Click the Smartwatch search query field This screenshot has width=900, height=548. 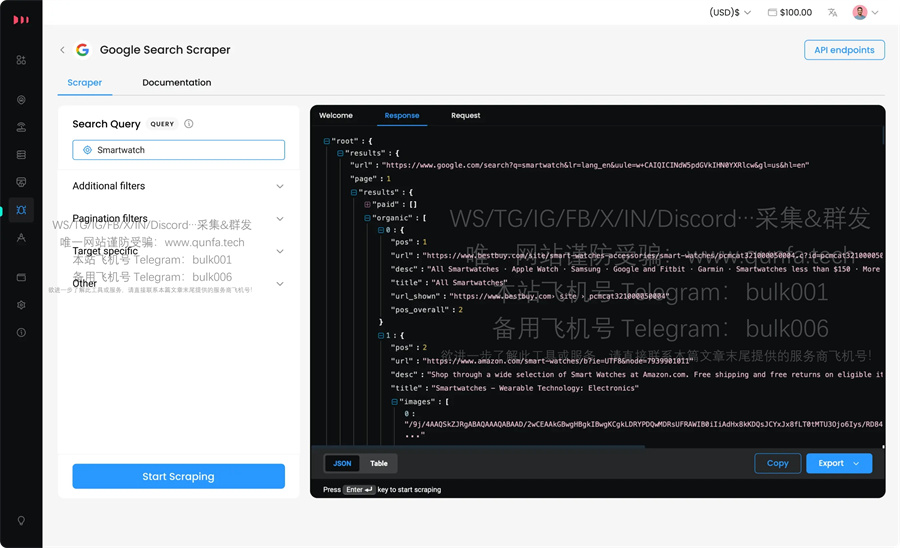coord(179,150)
